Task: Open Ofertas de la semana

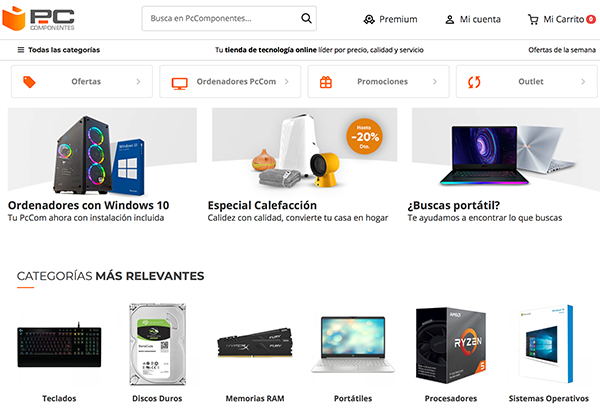Action: point(562,50)
